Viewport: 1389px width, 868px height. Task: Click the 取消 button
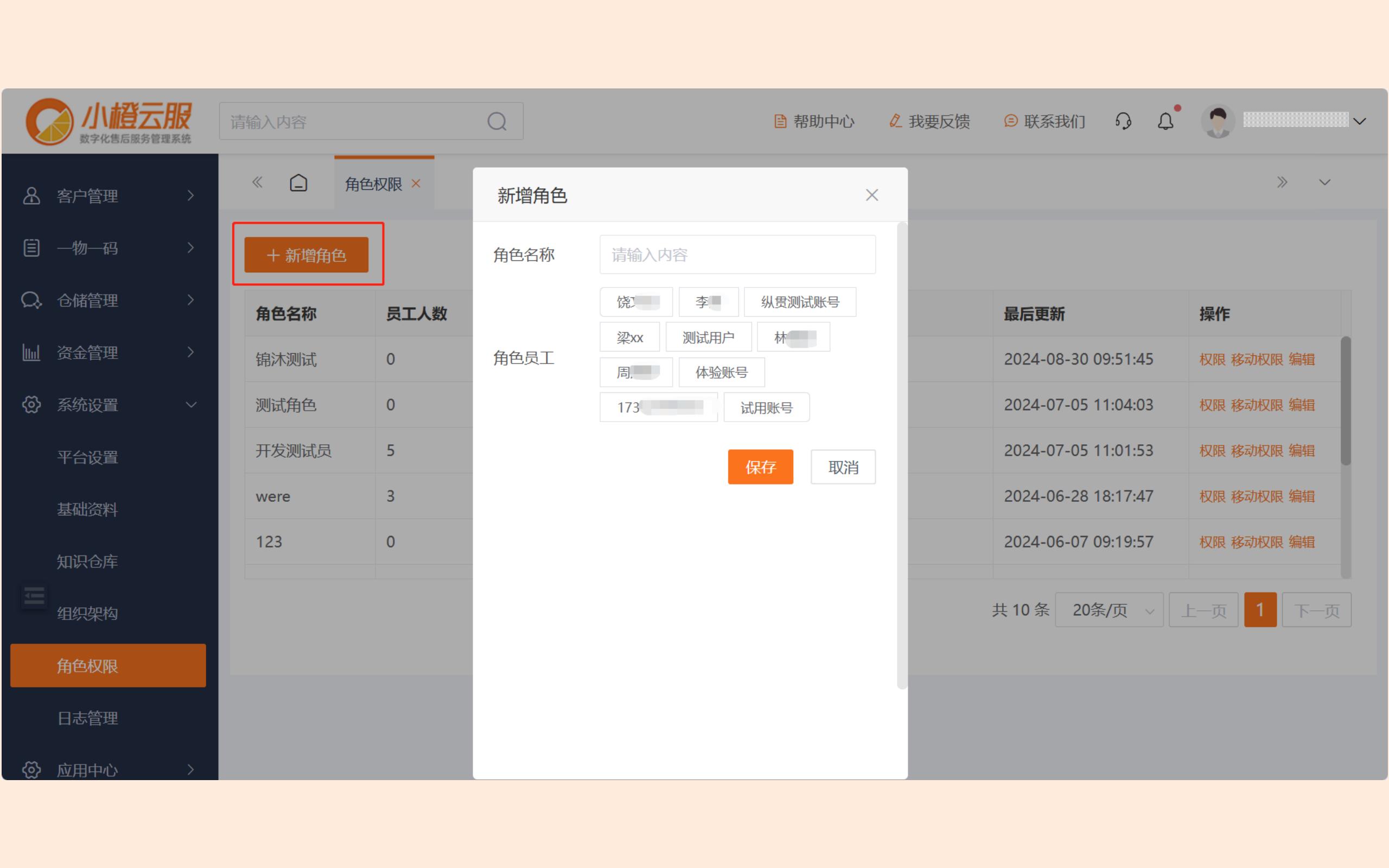pos(843,467)
